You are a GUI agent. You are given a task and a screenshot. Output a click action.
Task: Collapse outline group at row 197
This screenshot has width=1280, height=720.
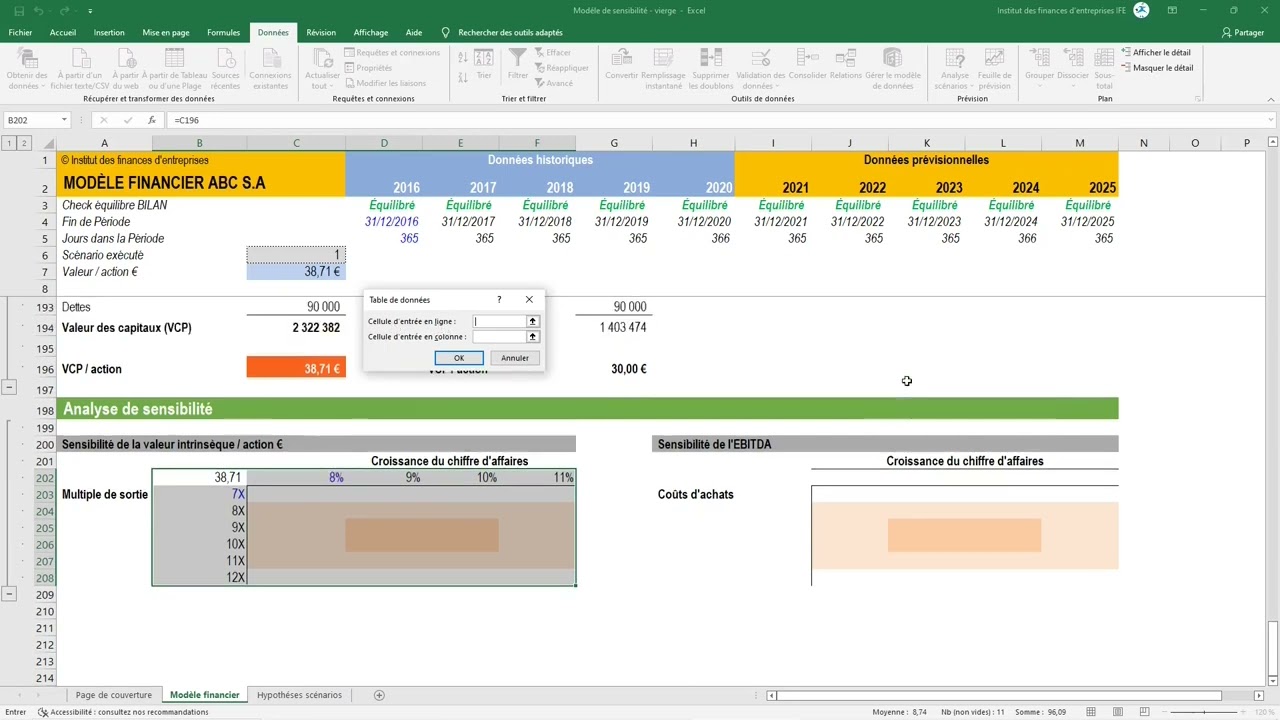click(x=9, y=387)
